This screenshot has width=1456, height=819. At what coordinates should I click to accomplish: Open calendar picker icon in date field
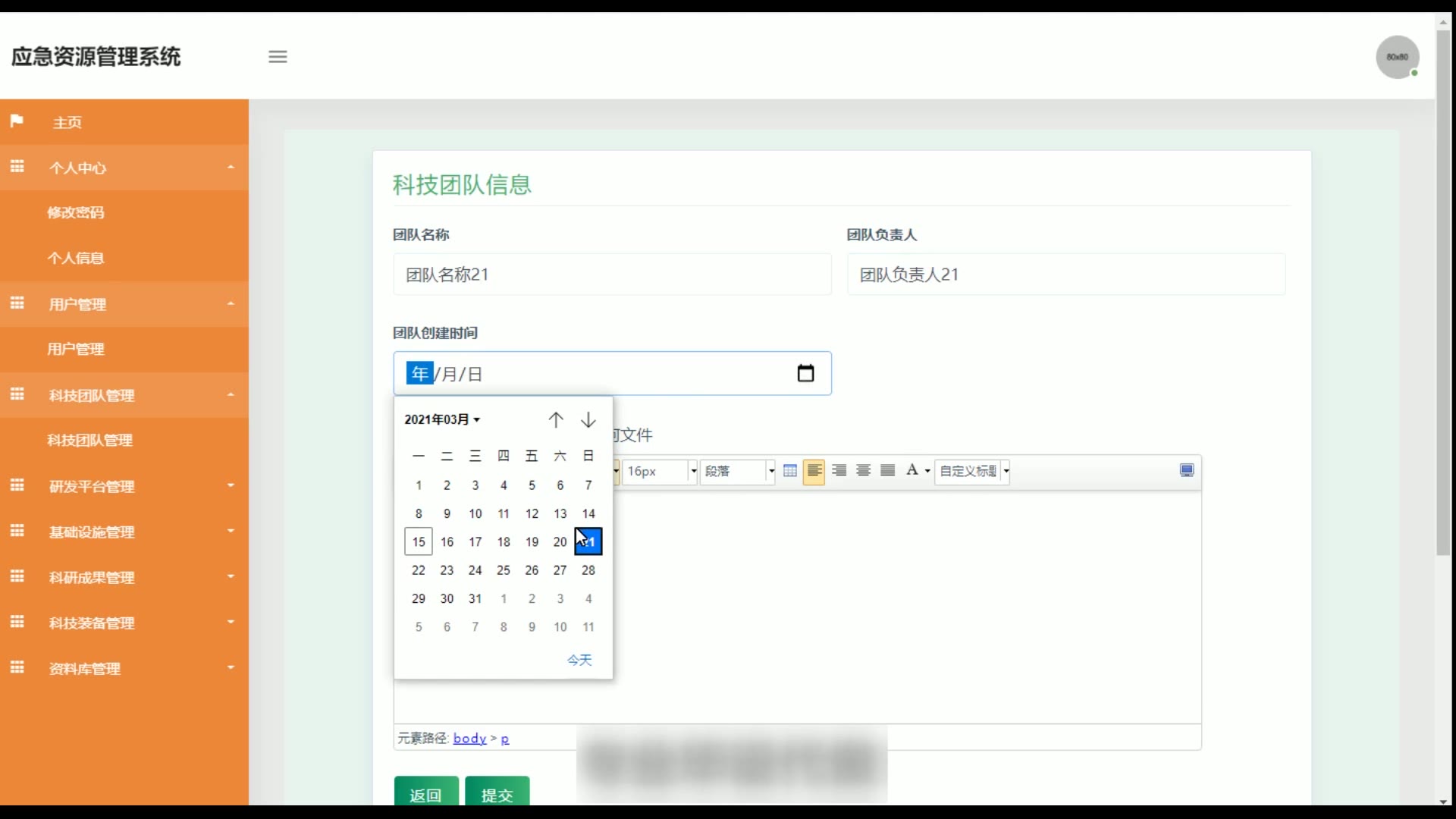point(805,373)
